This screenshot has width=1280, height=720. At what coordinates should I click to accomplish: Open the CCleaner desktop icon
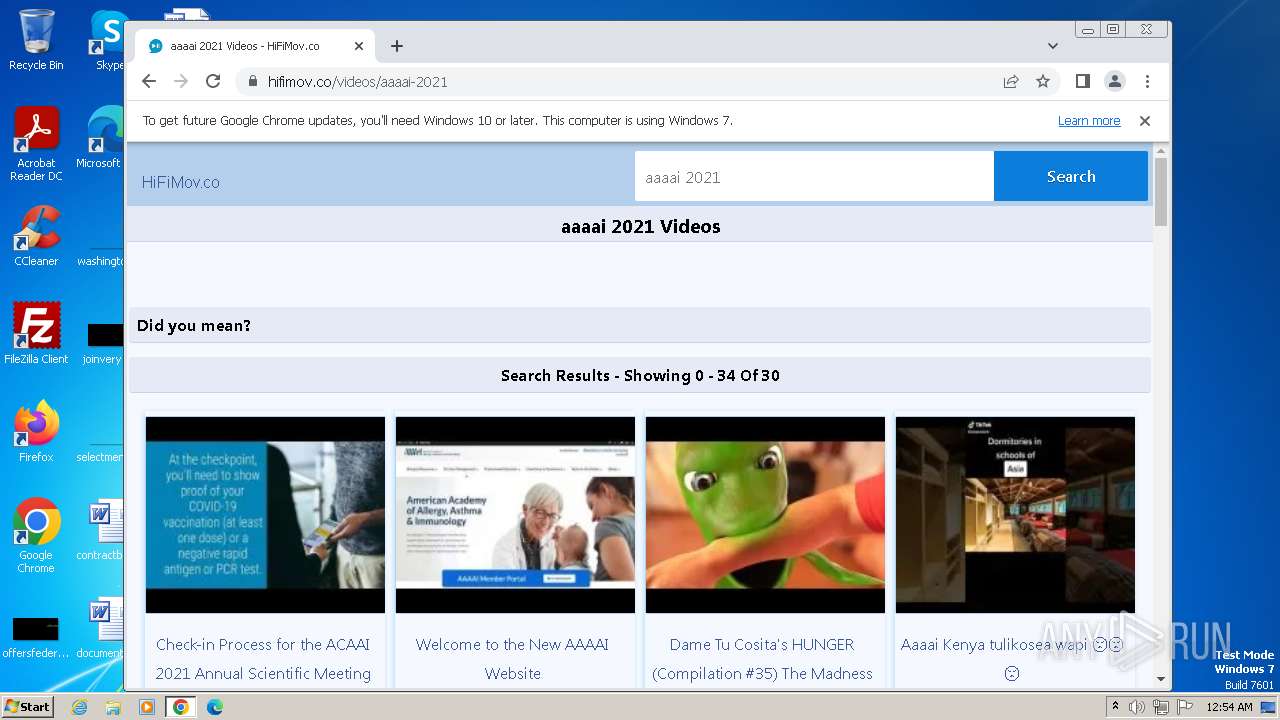tap(36, 236)
